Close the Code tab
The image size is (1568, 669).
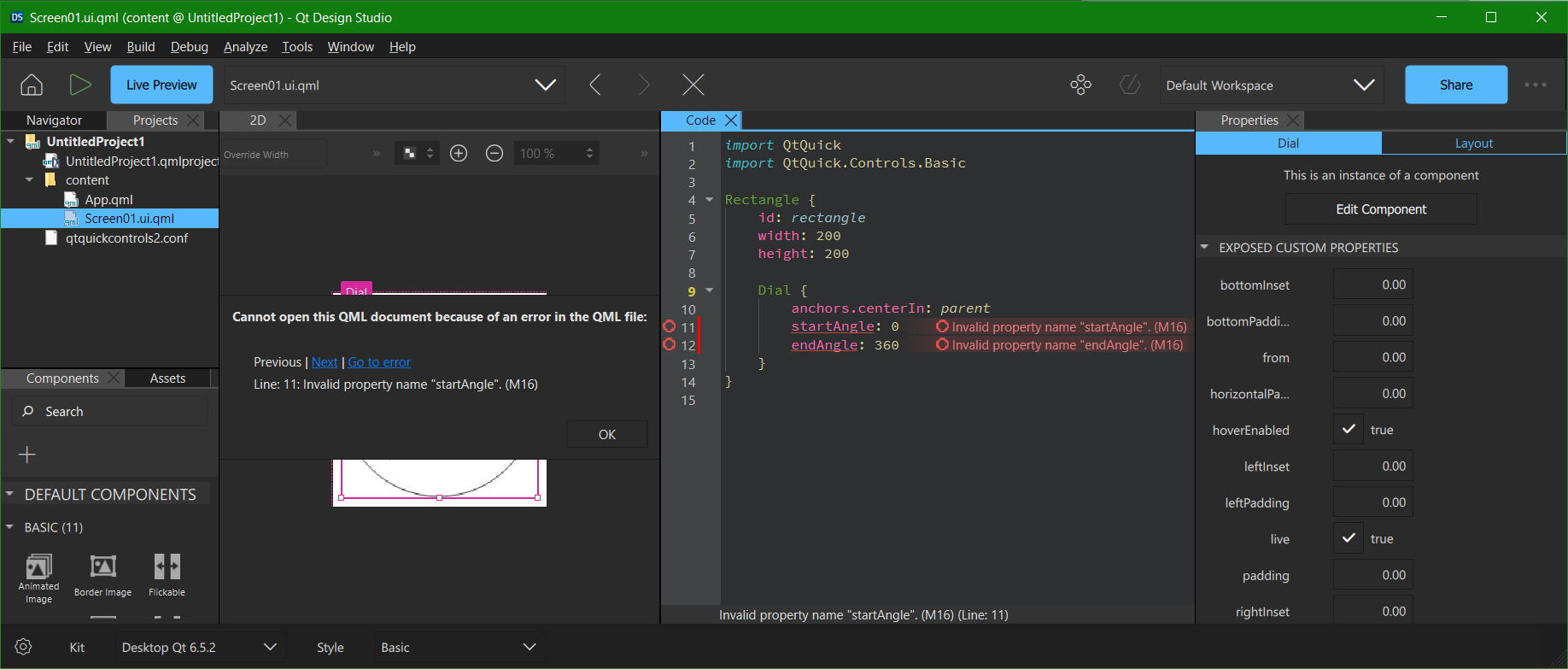[x=731, y=120]
